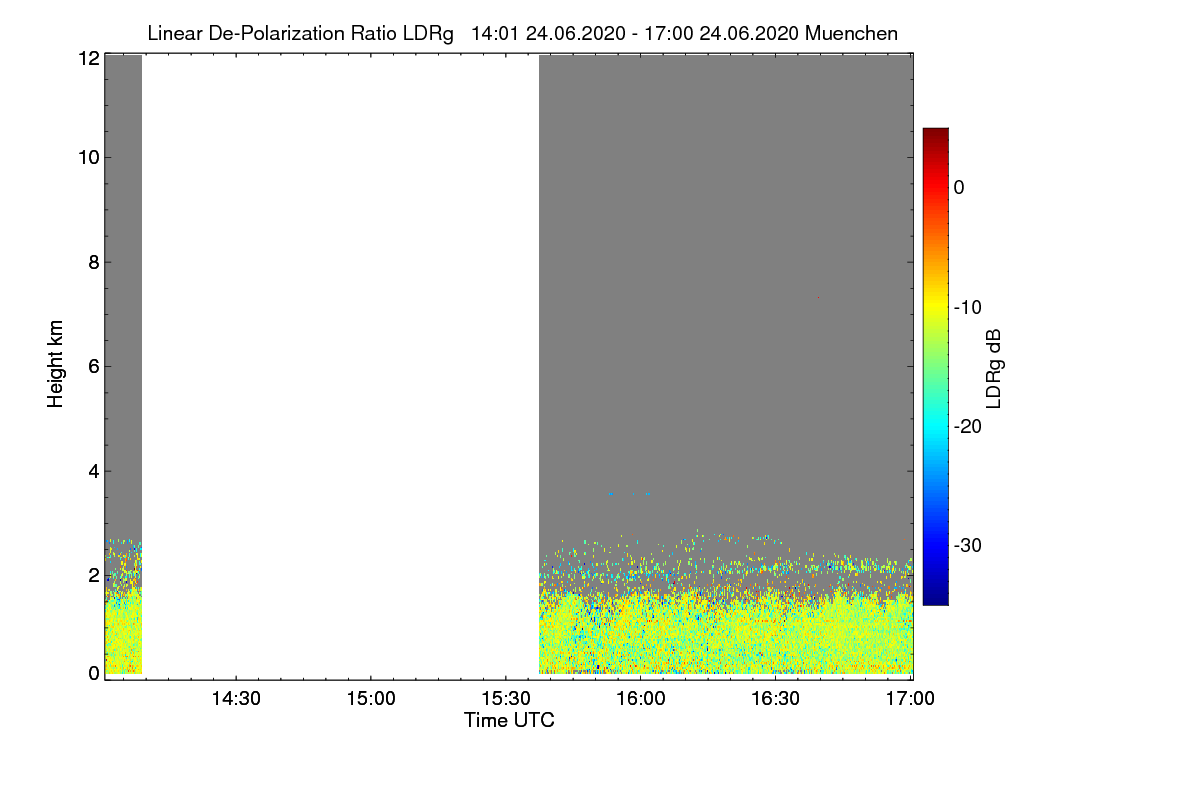Click the colorbar tick label '-10'
This screenshot has height=800, width=1200.
pyautogui.click(x=969, y=307)
